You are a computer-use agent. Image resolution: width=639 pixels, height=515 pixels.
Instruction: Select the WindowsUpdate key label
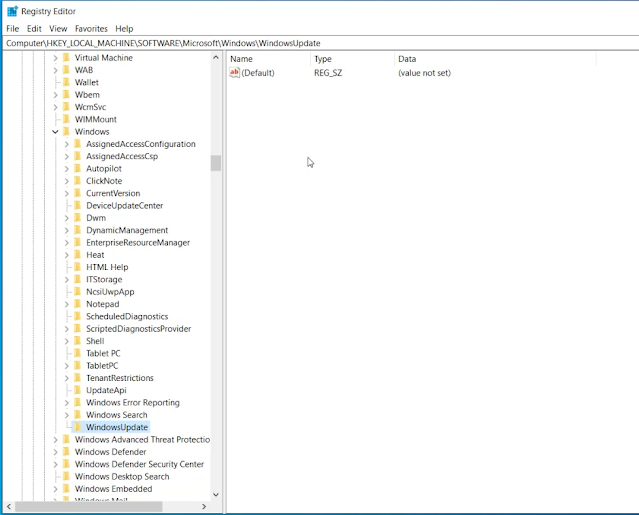(117, 427)
